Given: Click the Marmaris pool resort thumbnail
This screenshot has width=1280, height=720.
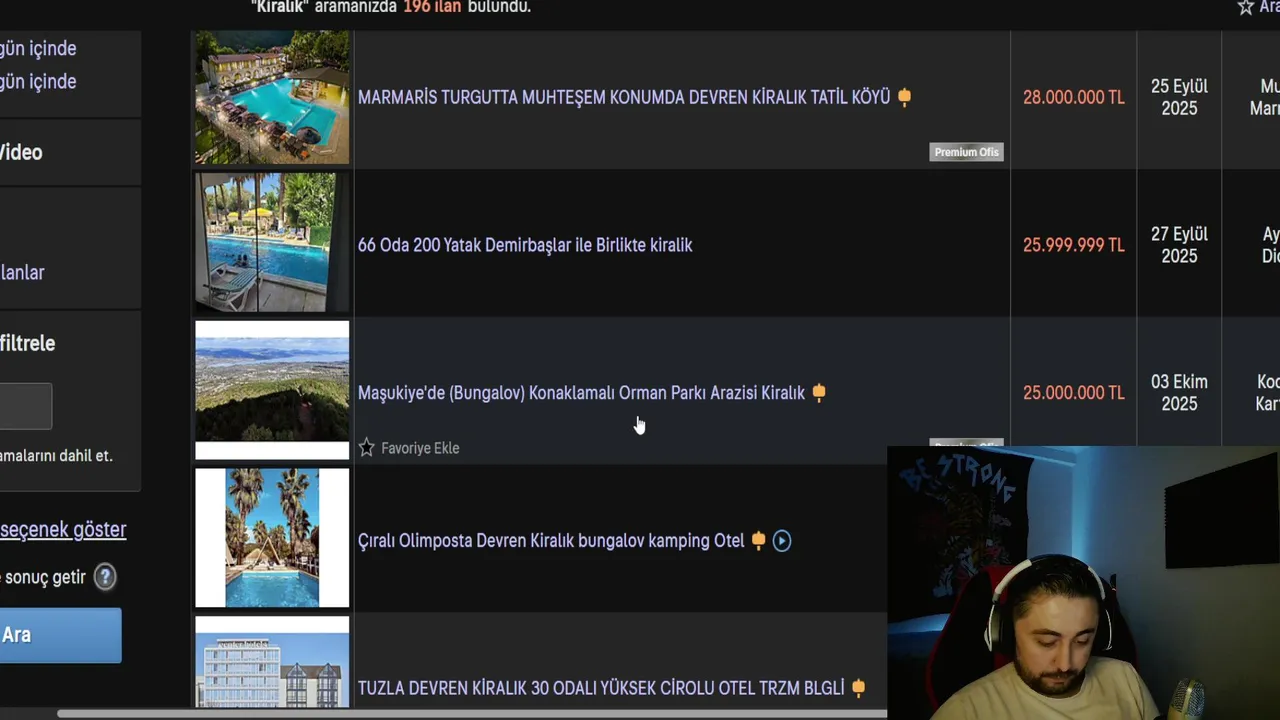Looking at the screenshot, I should 272,97.
